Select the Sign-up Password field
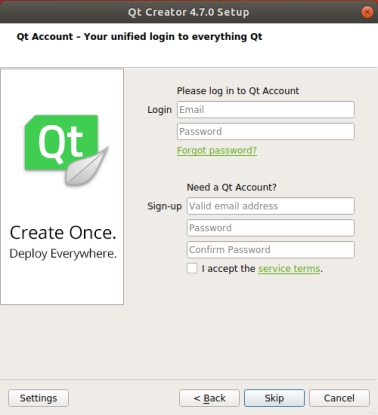 coord(271,228)
